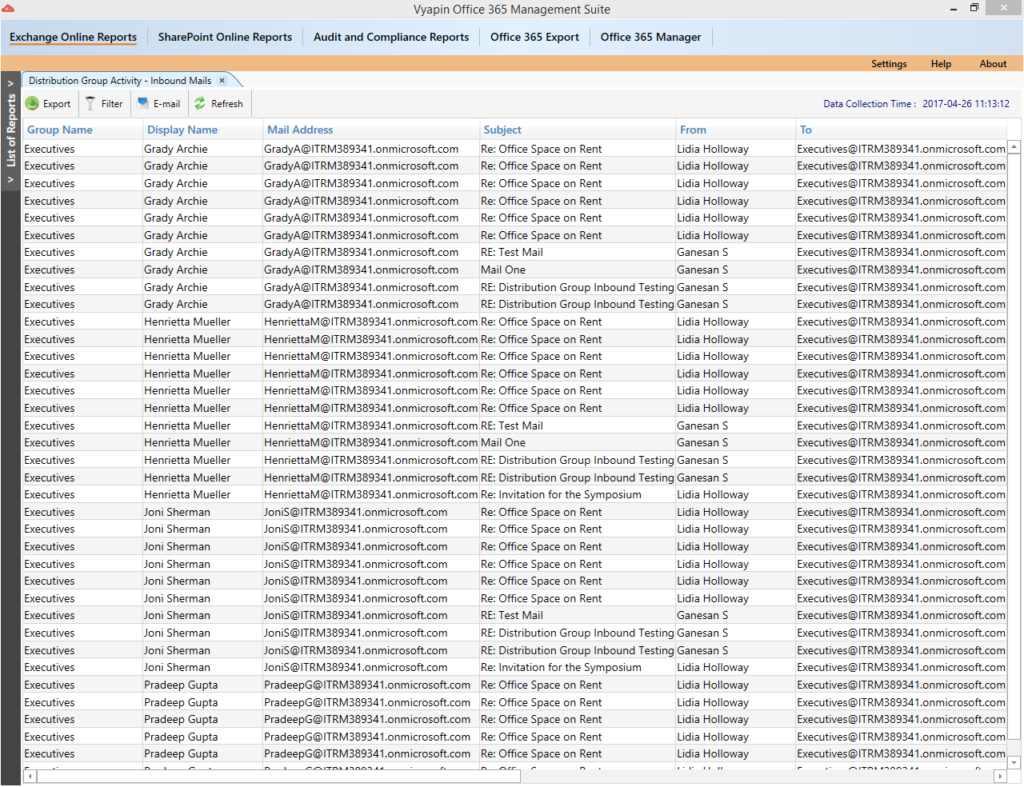Click the green Export icon
The image size is (1024, 787).
32,103
